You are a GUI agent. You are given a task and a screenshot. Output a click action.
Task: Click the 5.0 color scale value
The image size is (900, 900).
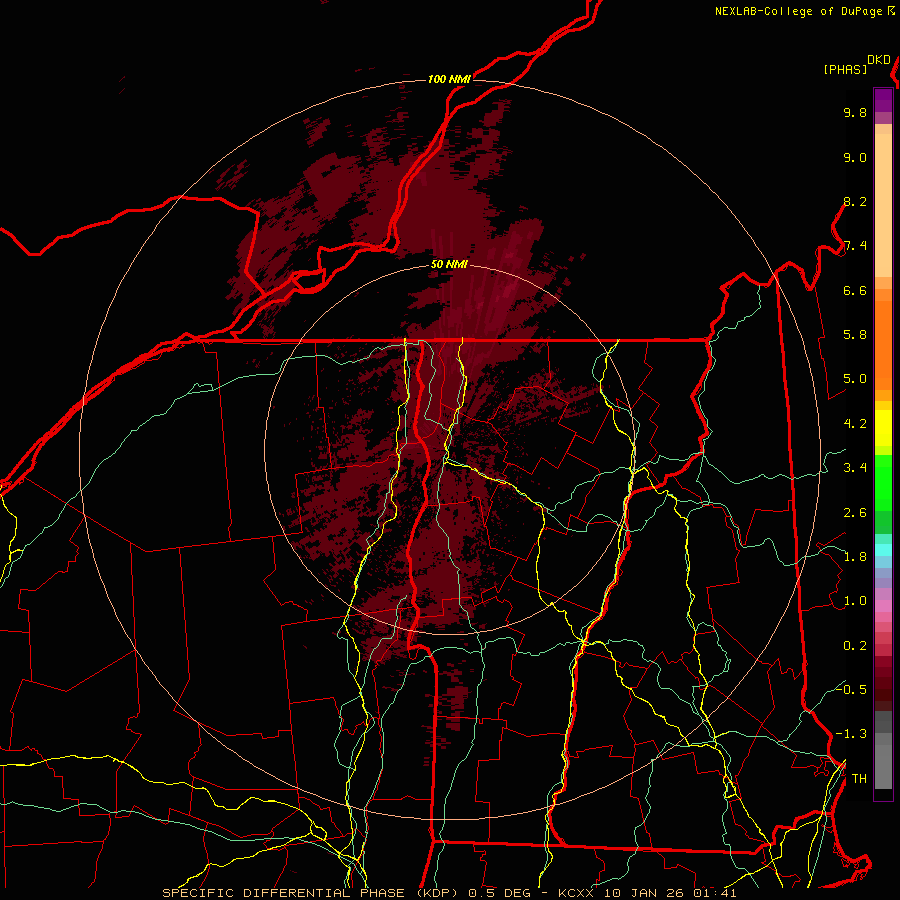point(855,379)
